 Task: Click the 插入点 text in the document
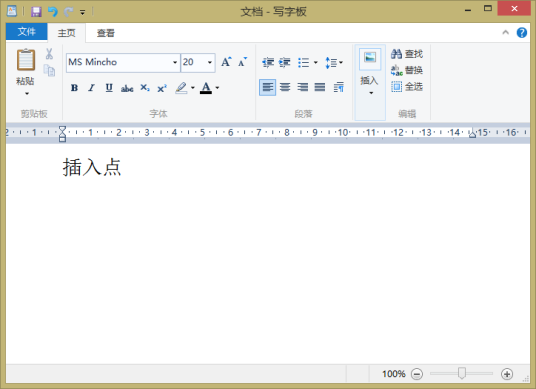(92, 167)
